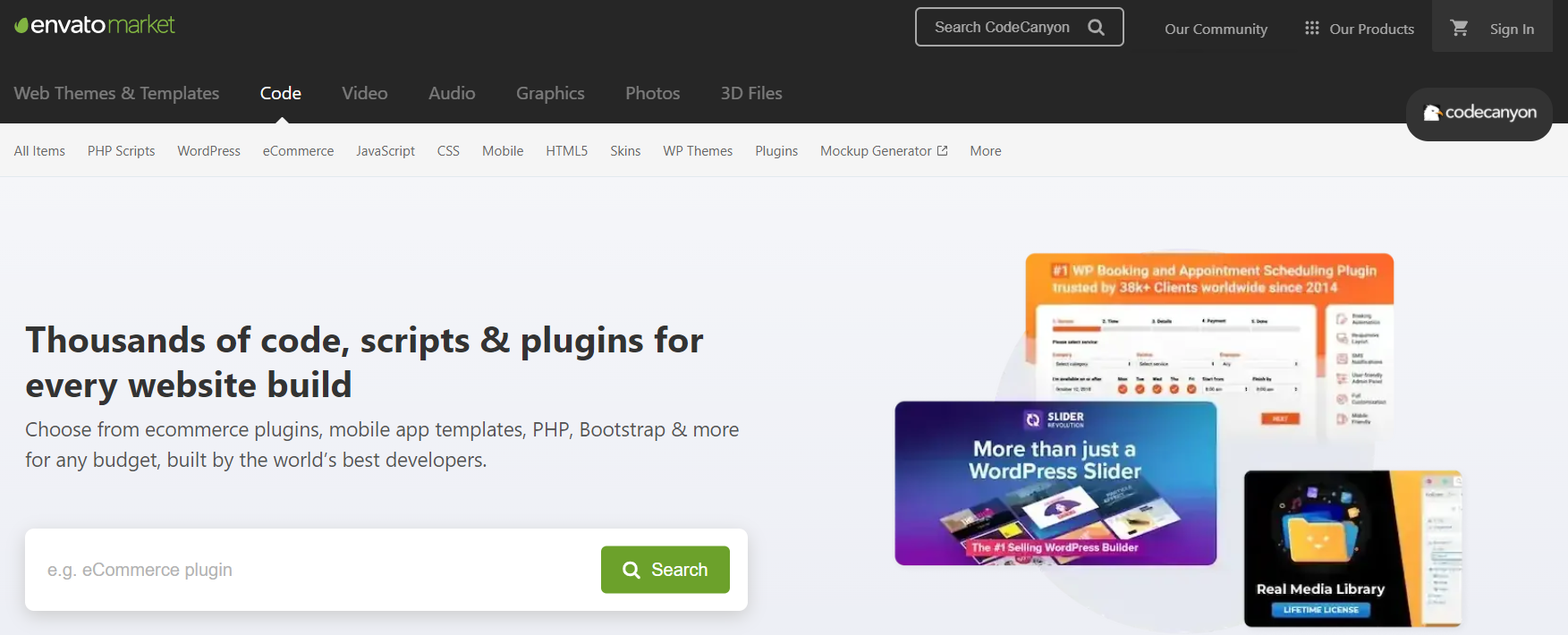Screen dimensions: 1568x635
Task: Open CSS category
Action: [448, 150]
